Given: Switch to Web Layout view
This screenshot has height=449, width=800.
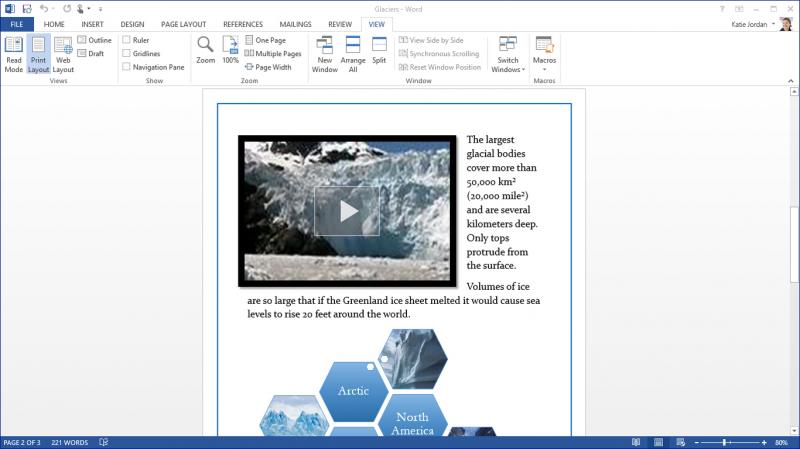Looking at the screenshot, I should coord(63,54).
